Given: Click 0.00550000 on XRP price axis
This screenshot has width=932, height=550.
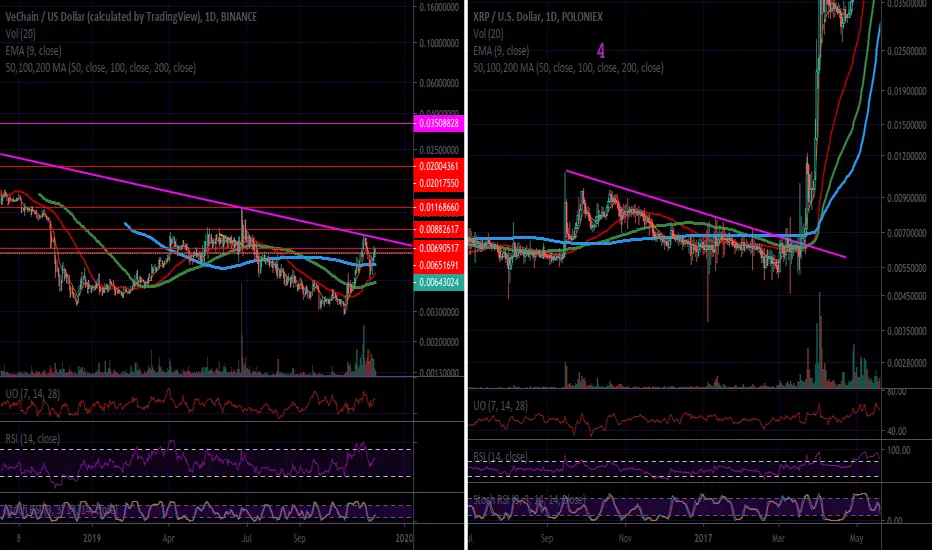Looking at the screenshot, I should [907, 268].
